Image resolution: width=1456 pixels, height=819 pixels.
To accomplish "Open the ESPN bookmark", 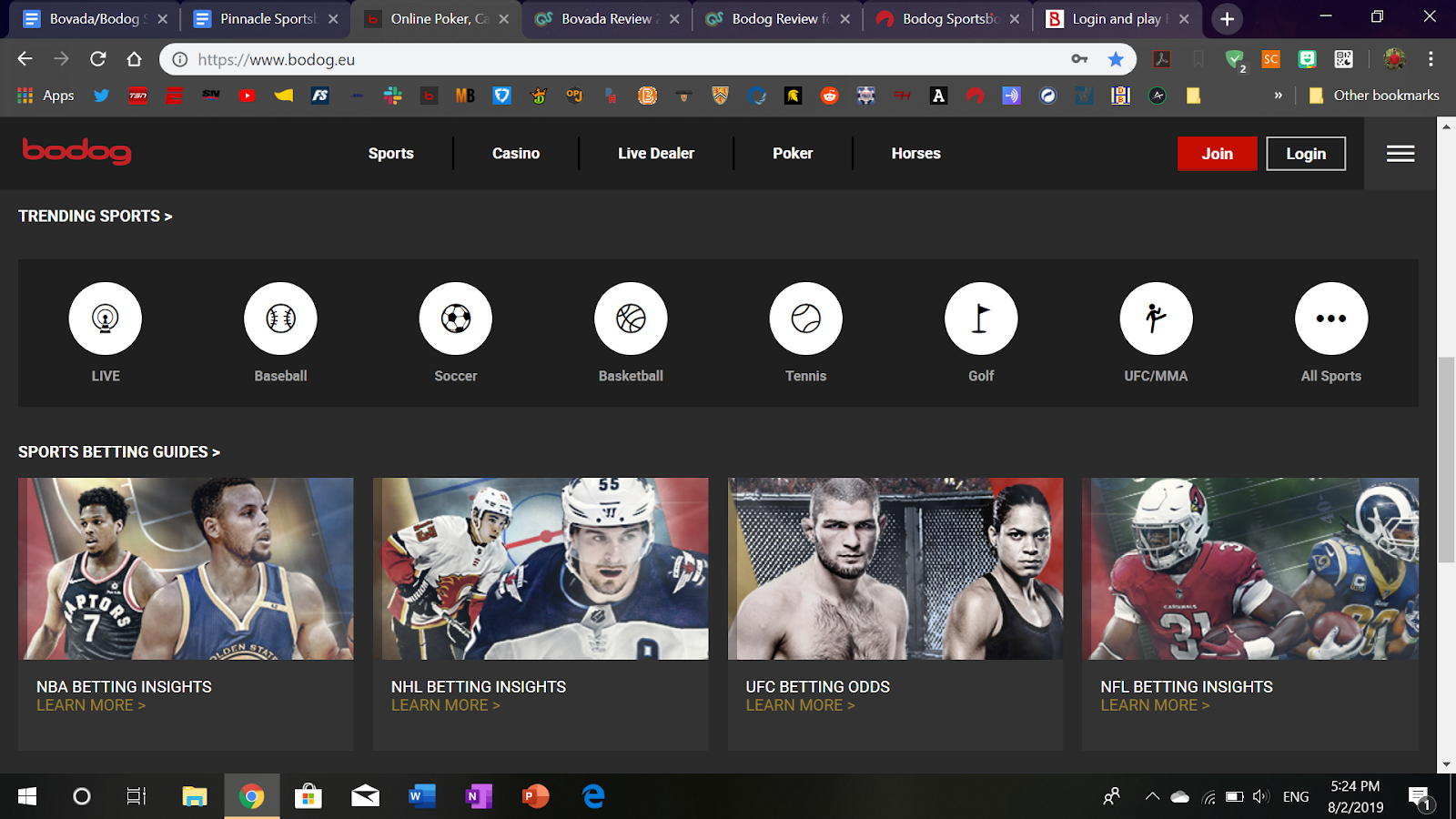I will click(174, 96).
